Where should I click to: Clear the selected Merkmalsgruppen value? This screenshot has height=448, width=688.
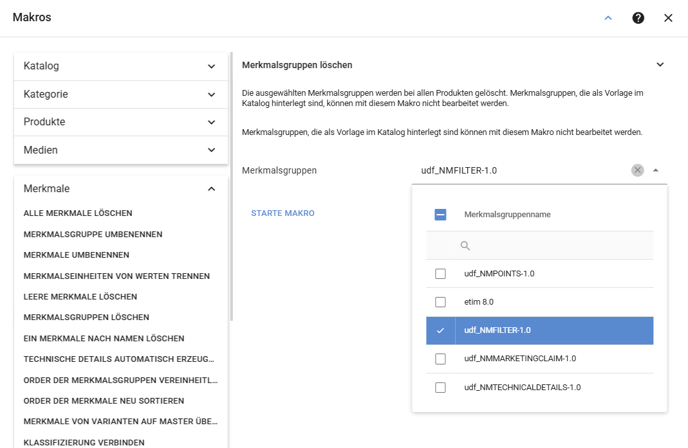(x=638, y=170)
